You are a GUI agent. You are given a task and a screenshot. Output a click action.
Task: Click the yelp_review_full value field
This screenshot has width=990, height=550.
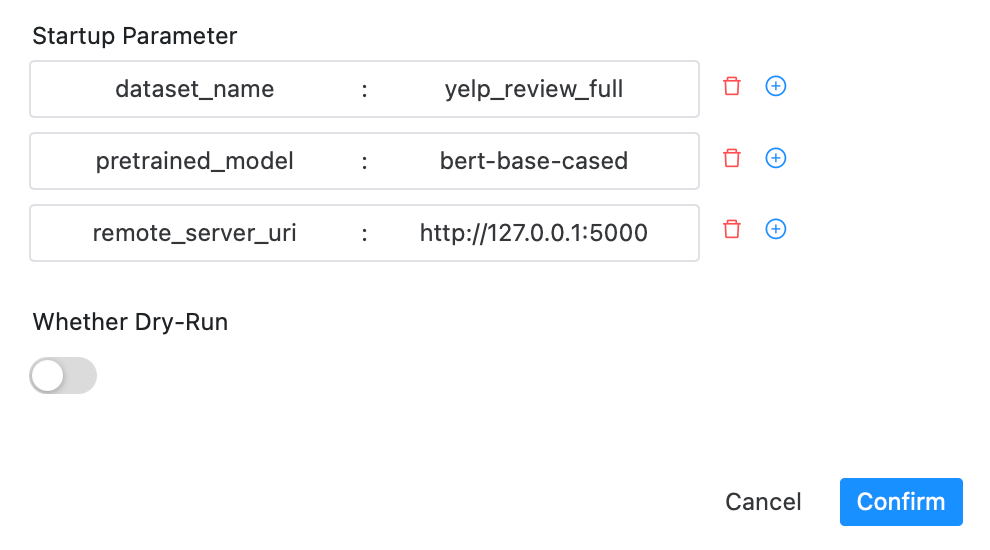[534, 89]
